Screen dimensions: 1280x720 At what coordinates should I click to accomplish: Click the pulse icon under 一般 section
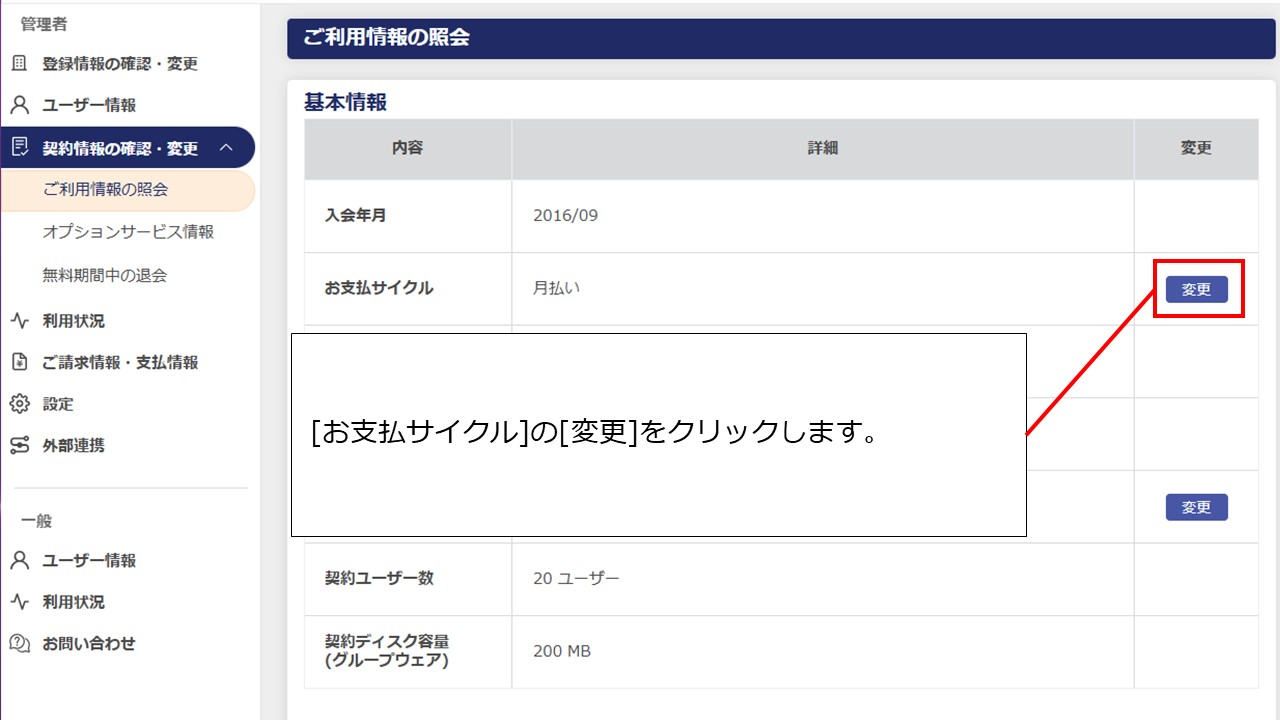[19, 602]
